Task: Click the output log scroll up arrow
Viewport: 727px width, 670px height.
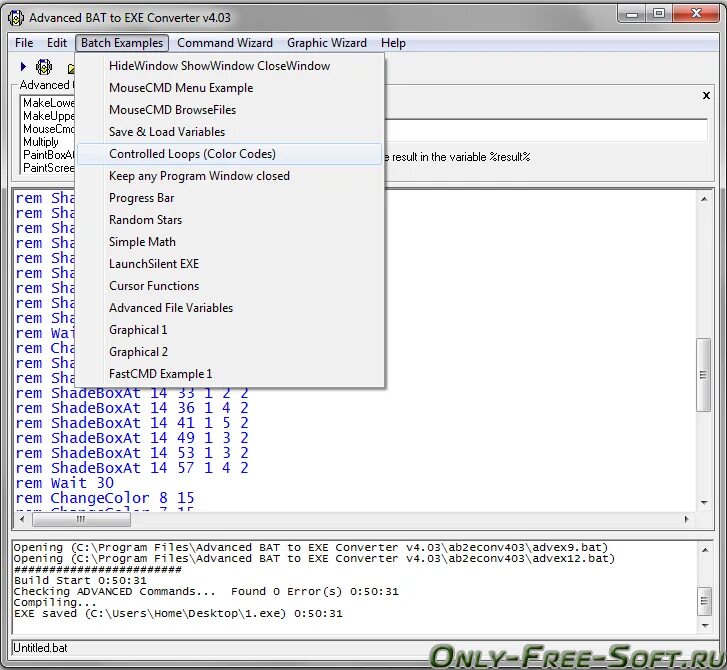Action: pyautogui.click(x=704, y=550)
